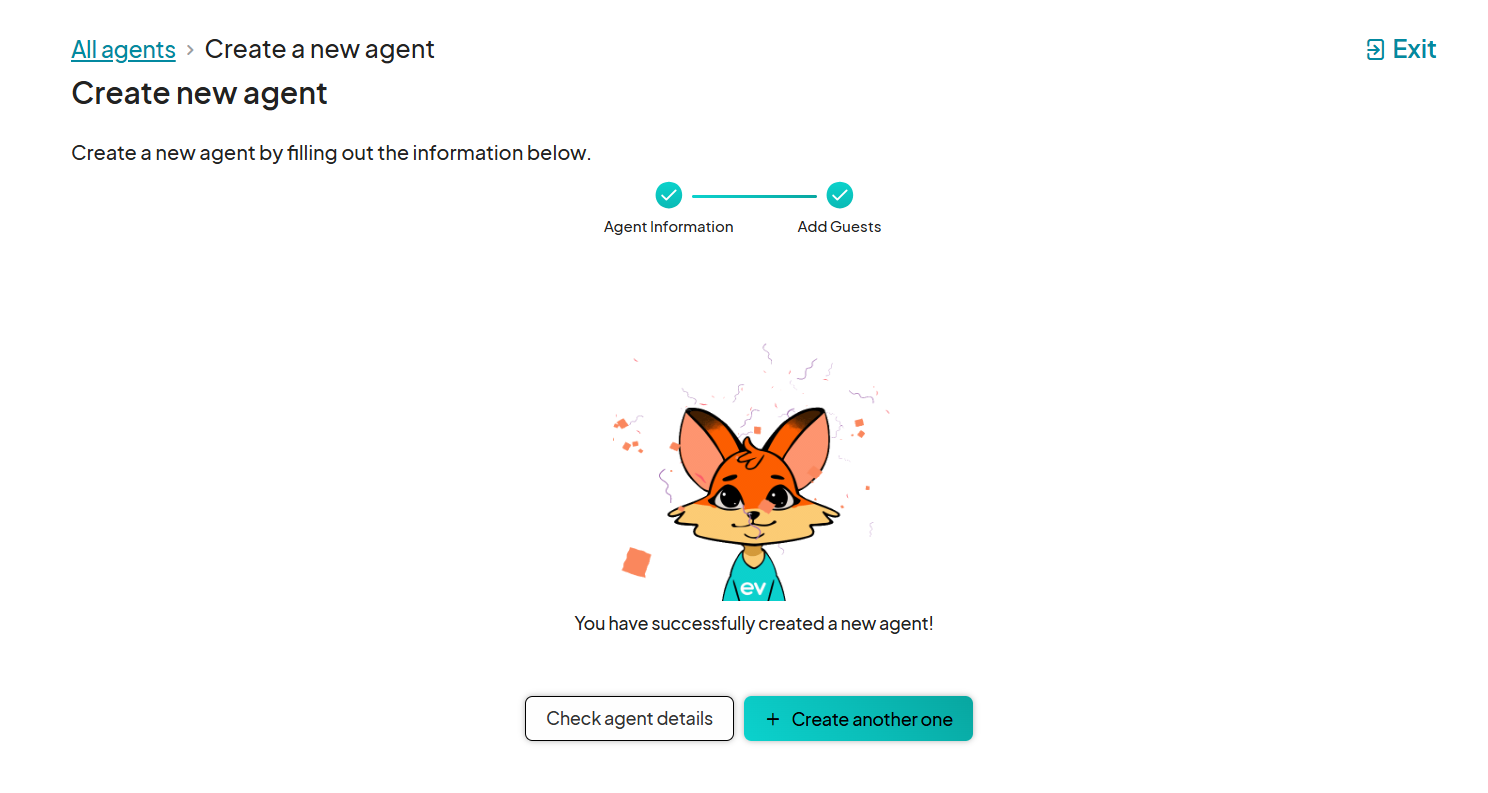The height and width of the screenshot is (793, 1488).
Task: Select the Agent Information step label
Action: pyautogui.click(x=668, y=227)
